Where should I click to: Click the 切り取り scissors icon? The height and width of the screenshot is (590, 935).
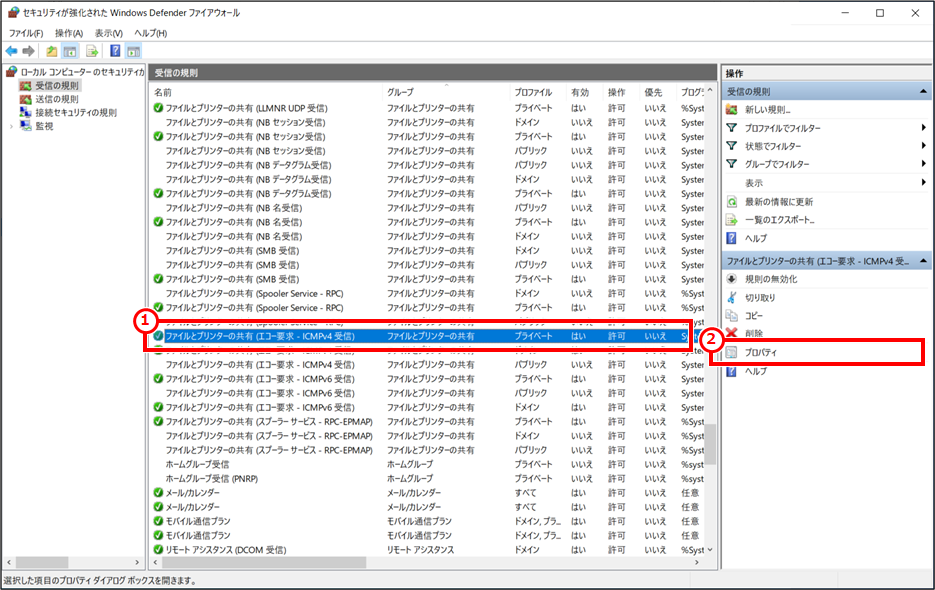tap(732, 298)
